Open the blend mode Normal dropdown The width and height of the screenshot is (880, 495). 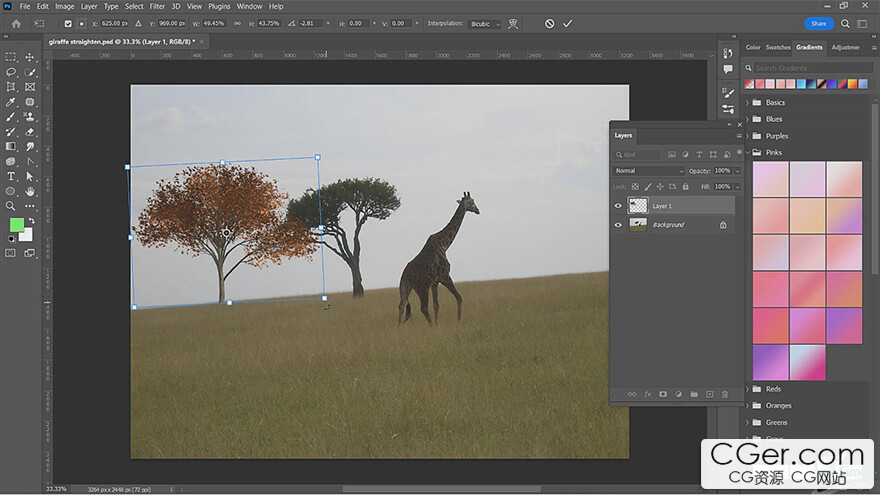click(649, 171)
